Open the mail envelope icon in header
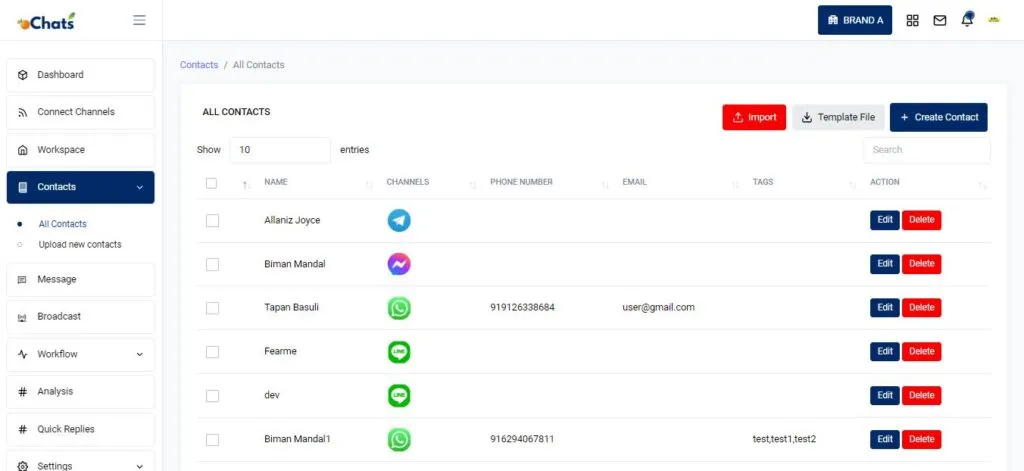The height and width of the screenshot is (471, 1024). (940, 21)
